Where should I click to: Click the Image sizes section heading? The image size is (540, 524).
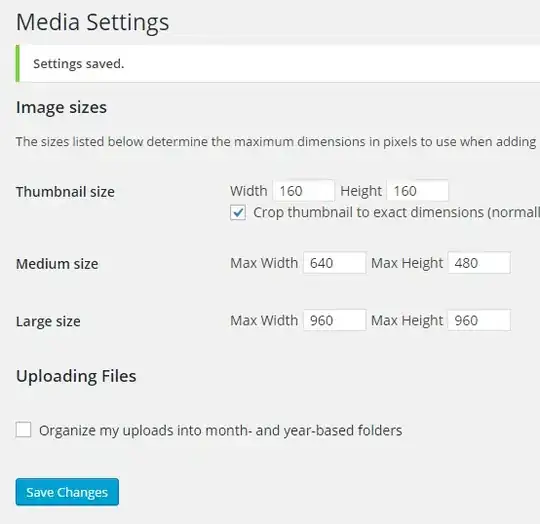coord(61,107)
